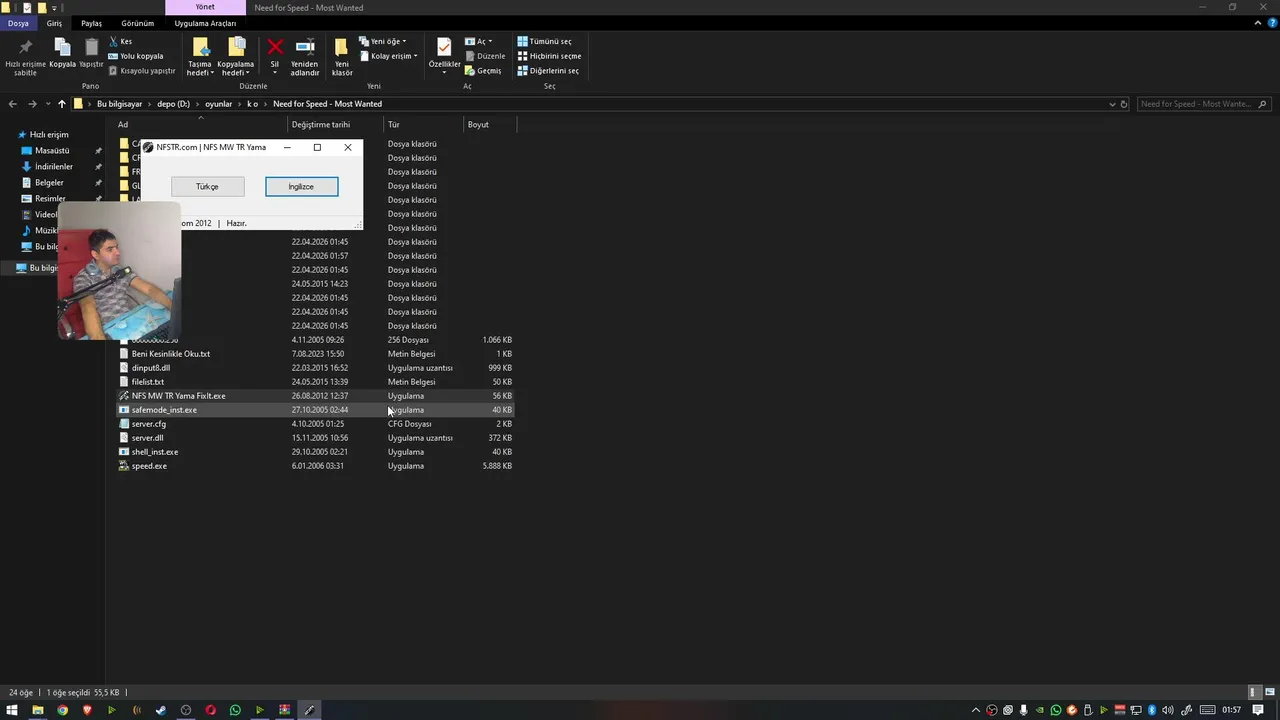Viewport: 1280px width, 720px height.
Task: Switch to the Giriş ribbon tab
Action: pyautogui.click(x=54, y=23)
